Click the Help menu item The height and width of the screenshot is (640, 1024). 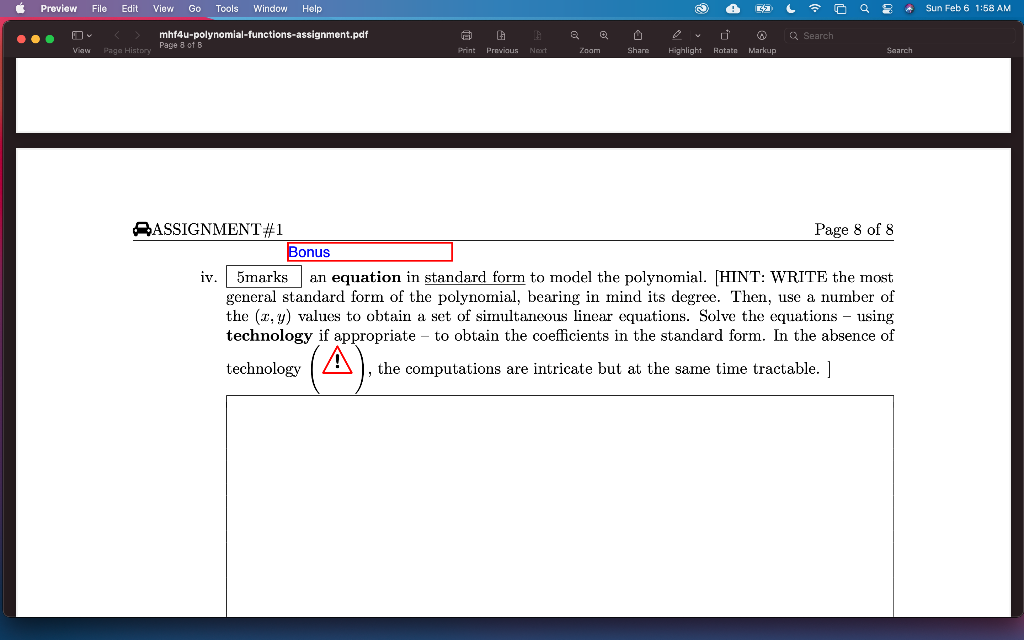click(312, 8)
